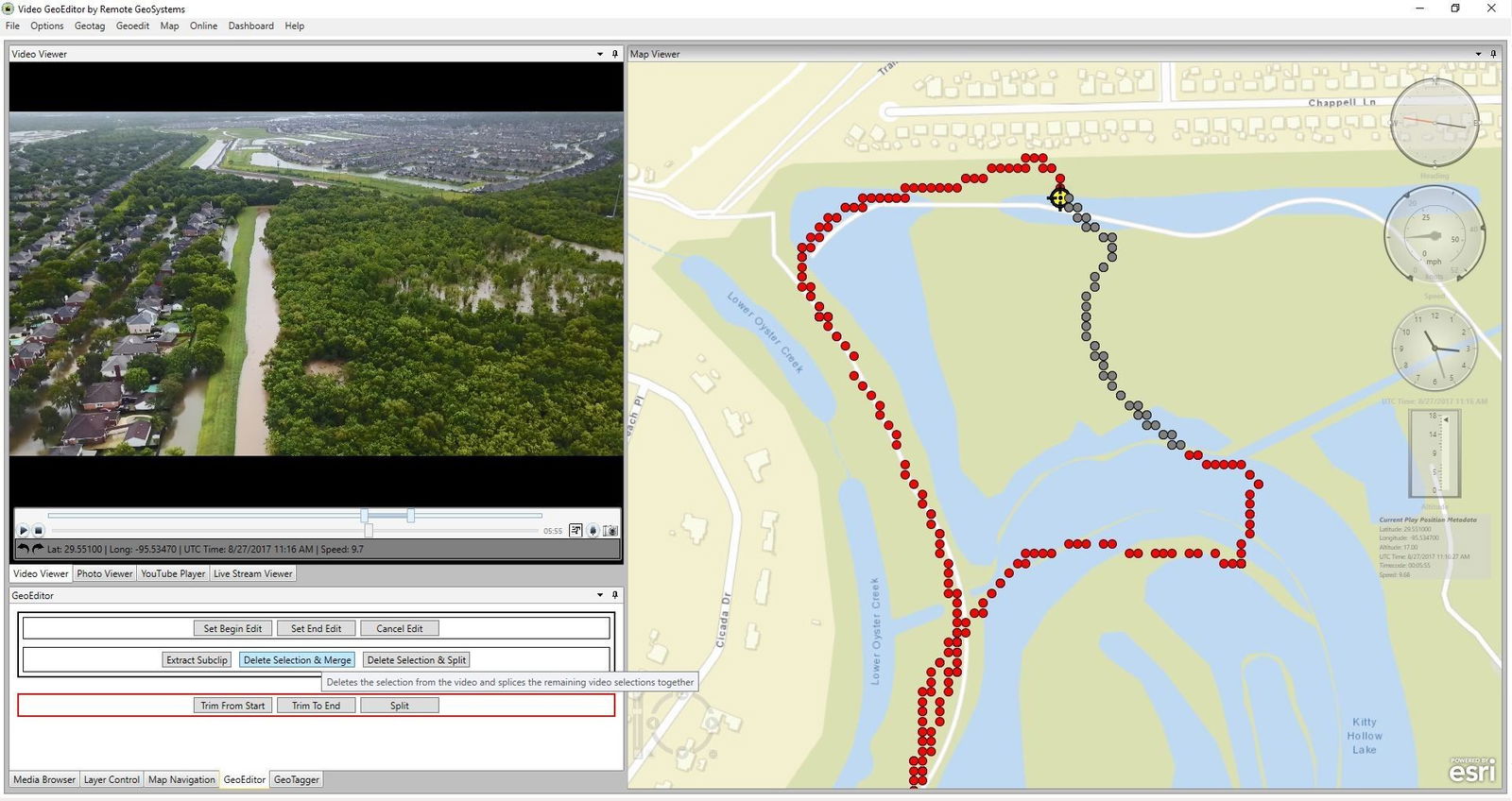The image size is (1512, 801).
Task: Open Map Viewer panel dropdown arrow
Action: [1479, 54]
